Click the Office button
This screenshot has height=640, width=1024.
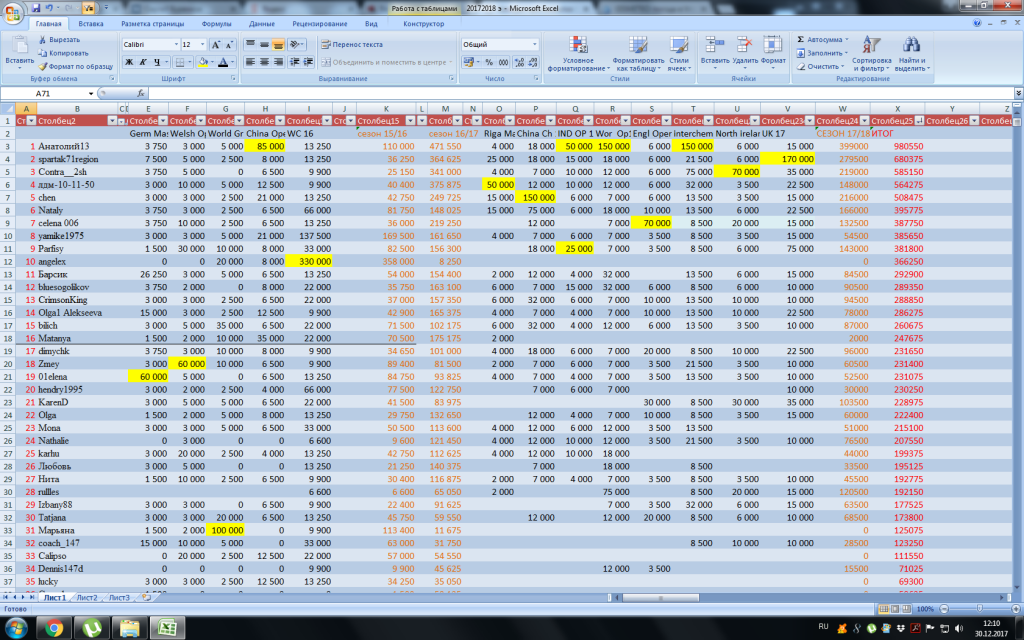tap(13, 13)
